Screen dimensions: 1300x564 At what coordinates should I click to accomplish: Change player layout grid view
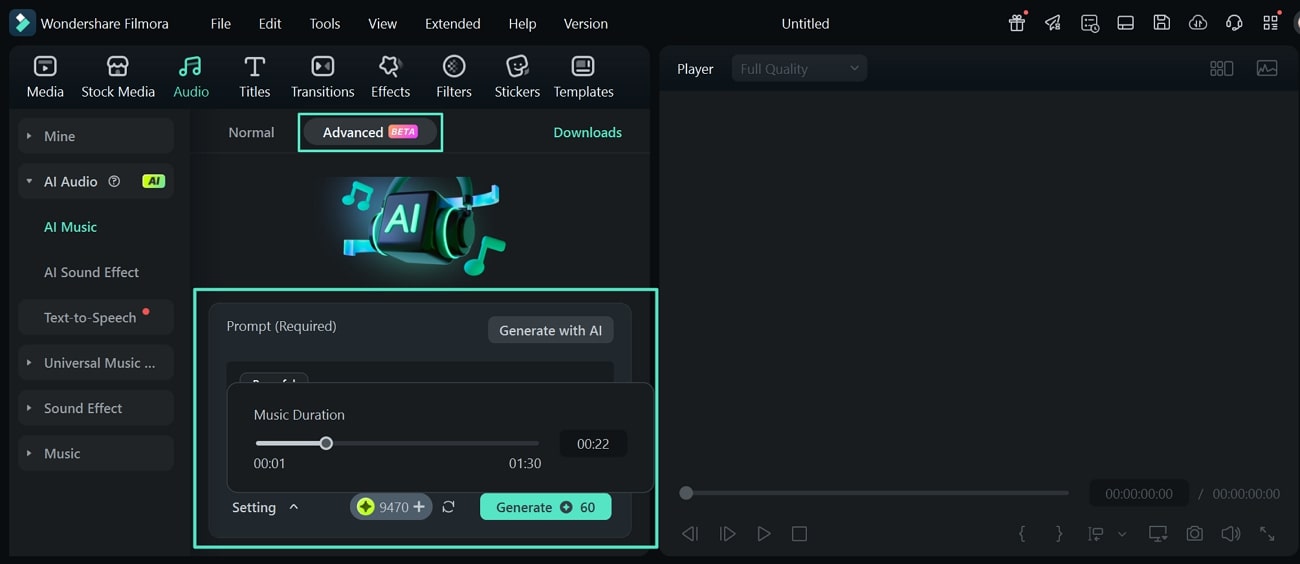pyautogui.click(x=1221, y=69)
